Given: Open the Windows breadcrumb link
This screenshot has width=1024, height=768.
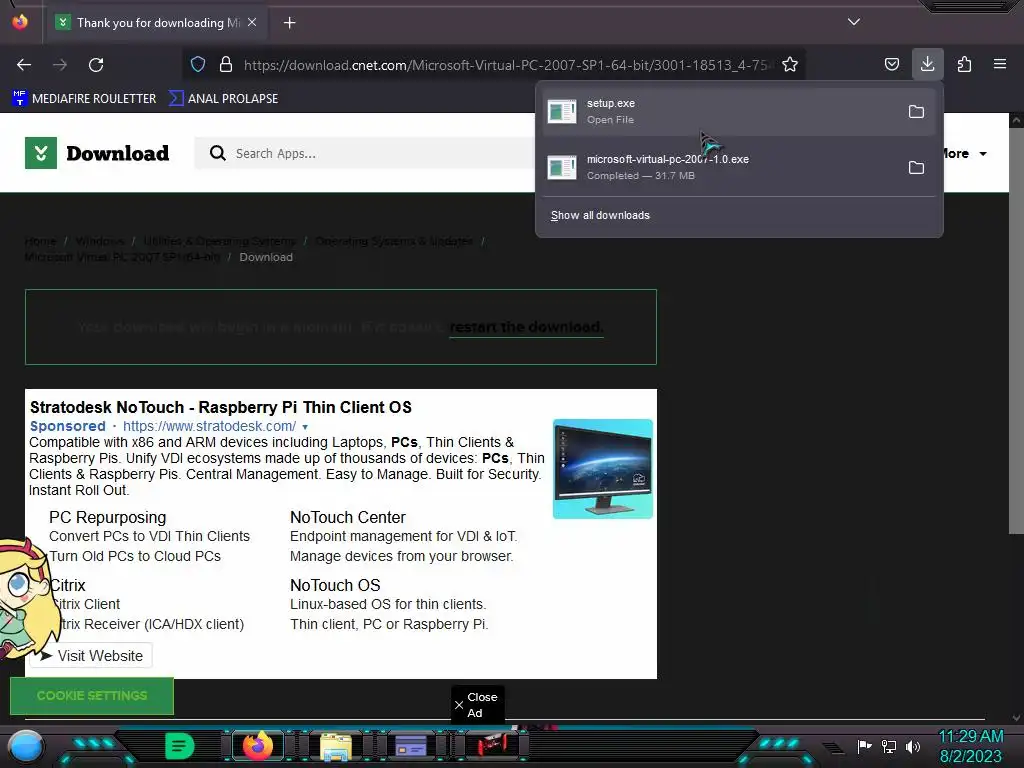Looking at the screenshot, I should 99,241.
